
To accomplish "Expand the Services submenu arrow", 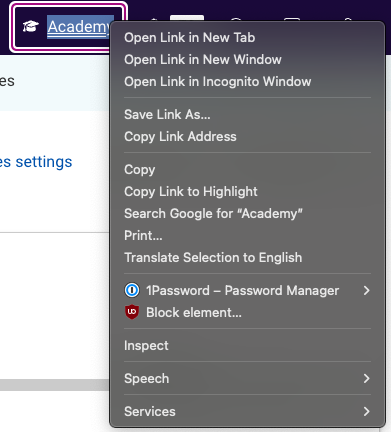I will (x=366, y=411).
